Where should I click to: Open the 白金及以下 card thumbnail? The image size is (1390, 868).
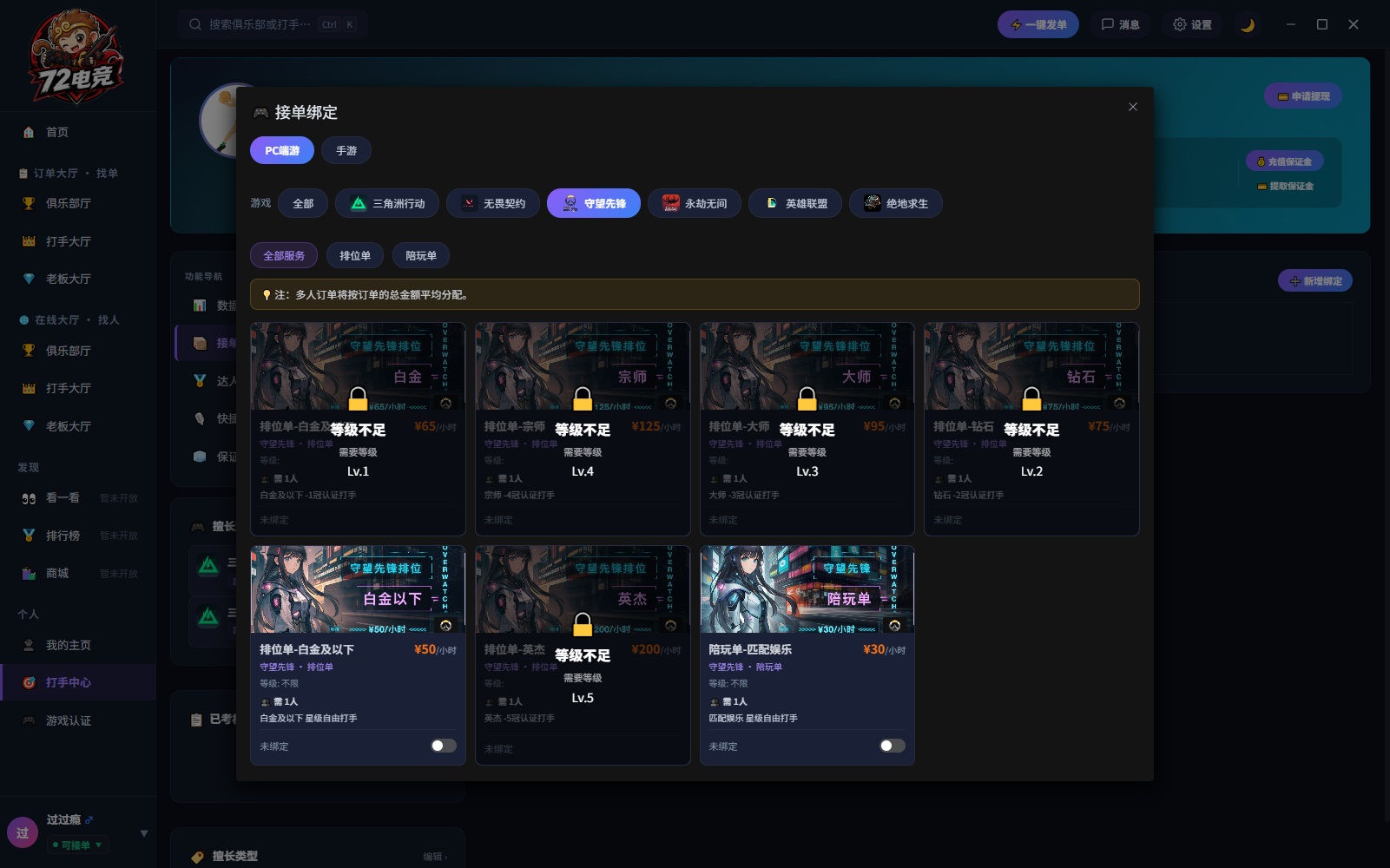tap(358, 589)
